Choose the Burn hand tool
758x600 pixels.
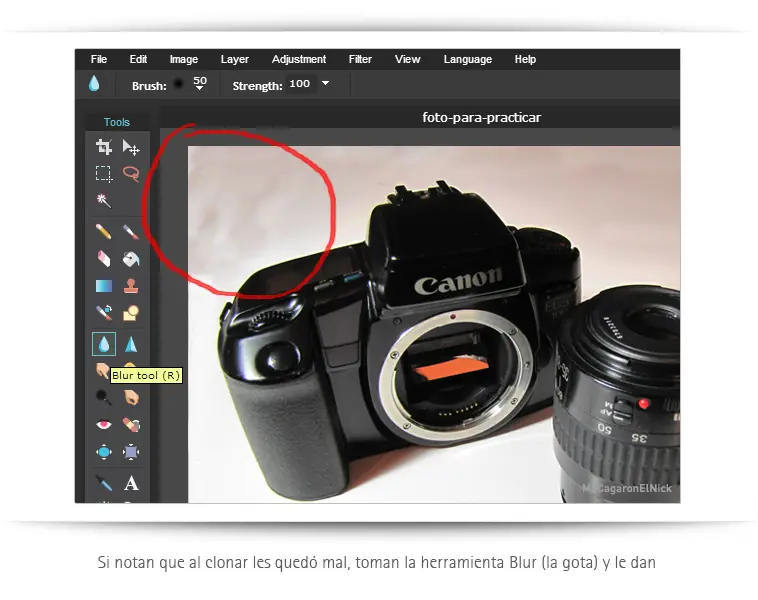point(131,397)
